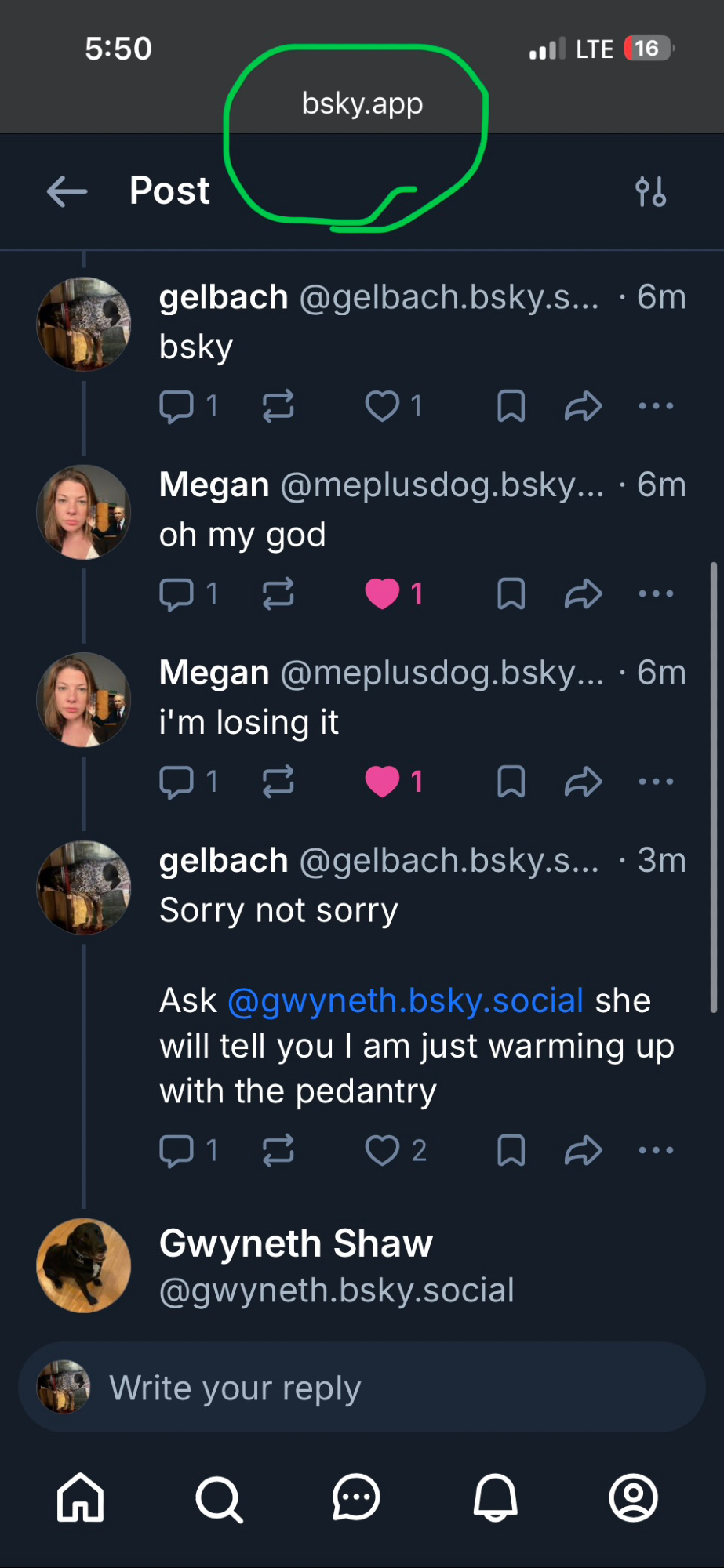Screen dimensions: 724x1568
Task: Reply to gelbach's "bsky" post
Action: coord(176,406)
